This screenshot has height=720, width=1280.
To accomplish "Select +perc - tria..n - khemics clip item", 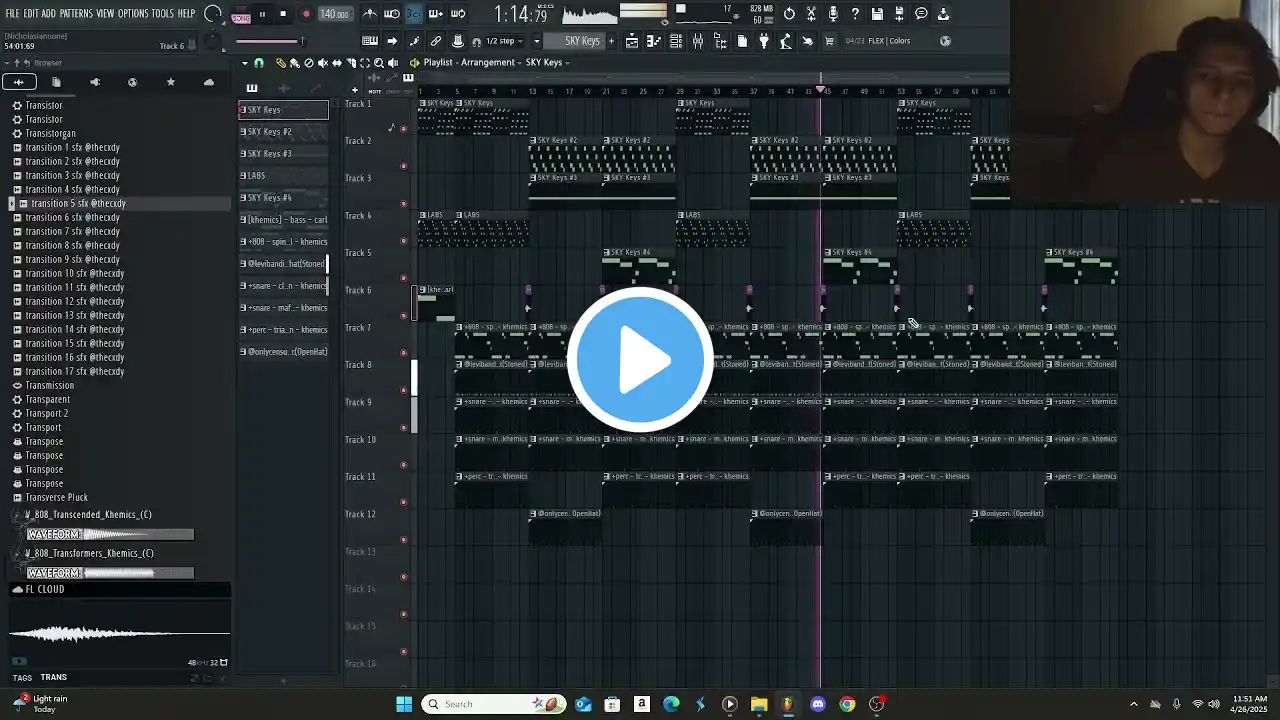I will pos(284,330).
